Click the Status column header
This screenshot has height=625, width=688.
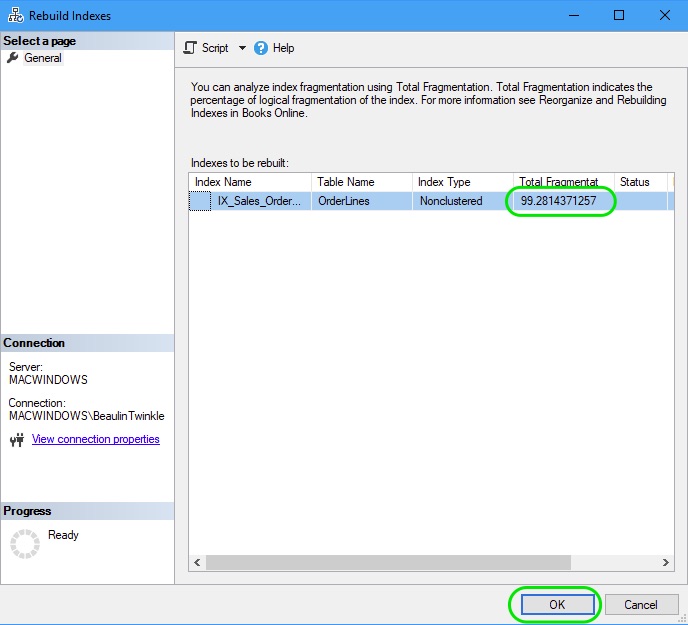coord(641,182)
